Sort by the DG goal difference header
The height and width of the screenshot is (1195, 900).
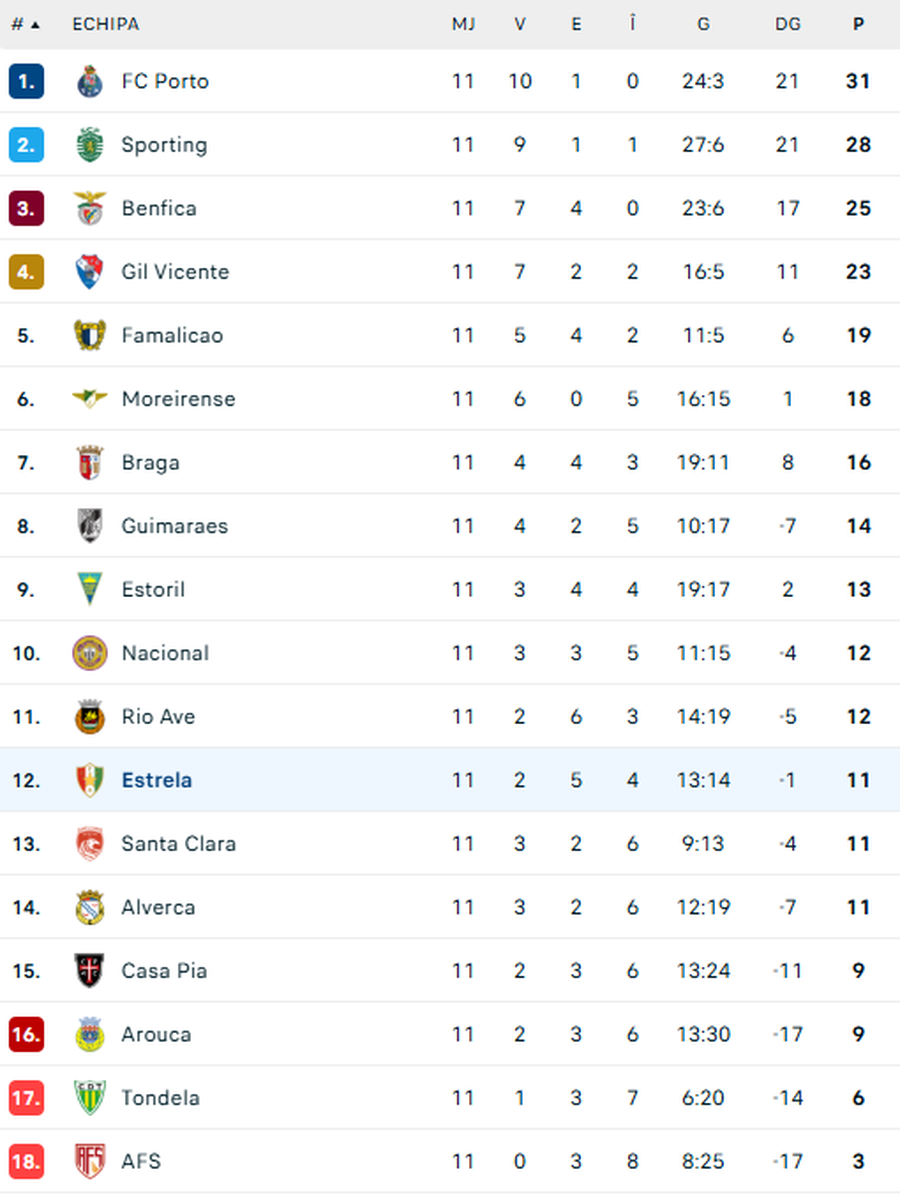[788, 24]
